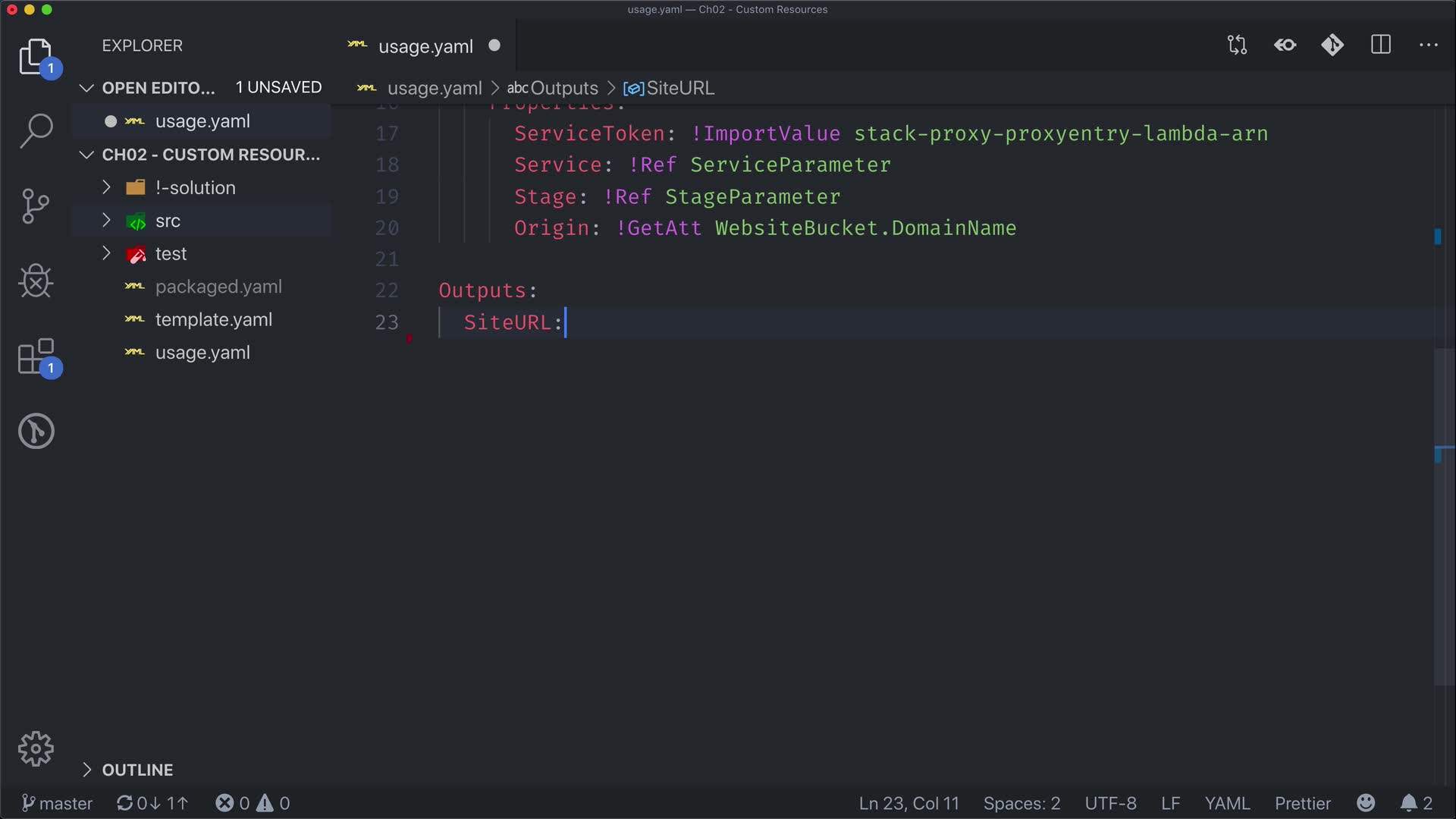
Task: Open the Debug view icon
Action: pos(36,281)
